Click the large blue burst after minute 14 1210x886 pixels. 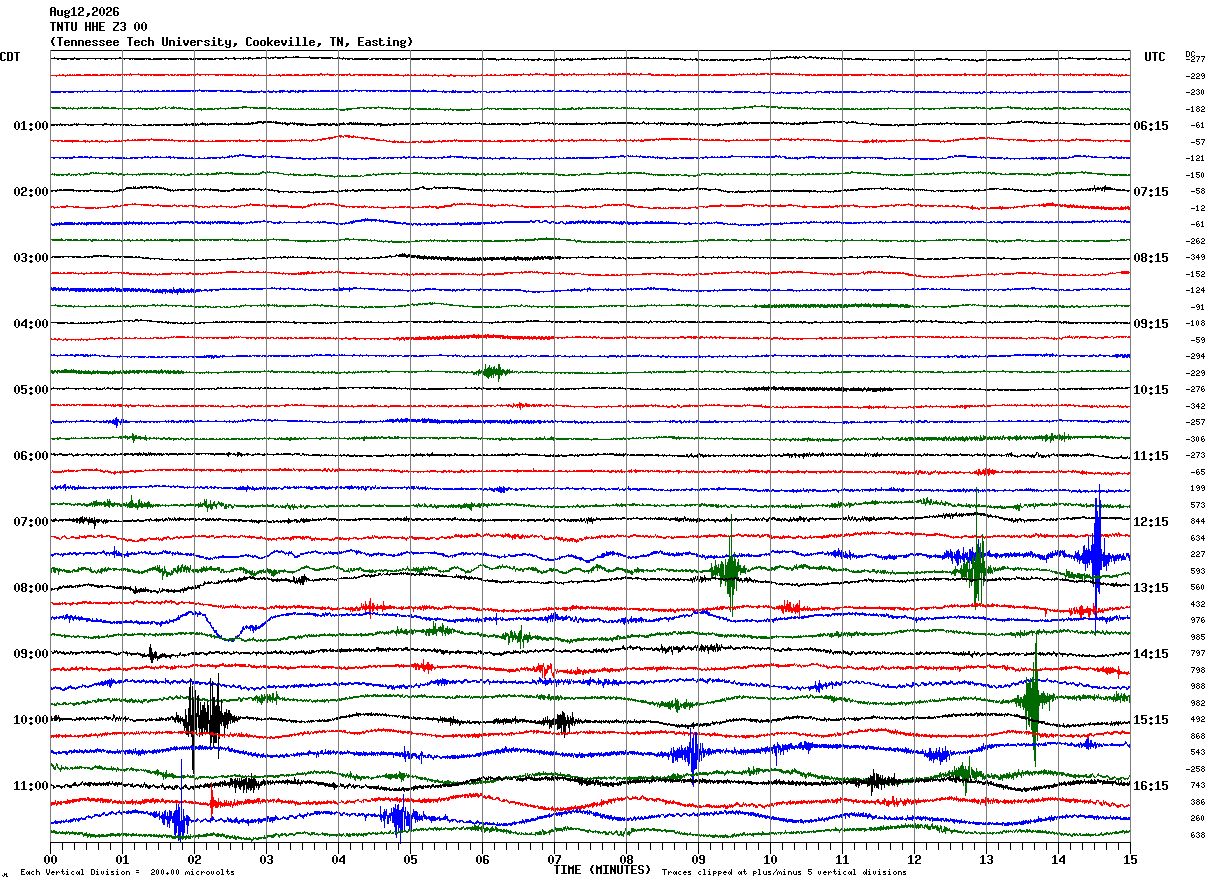tap(1096, 553)
